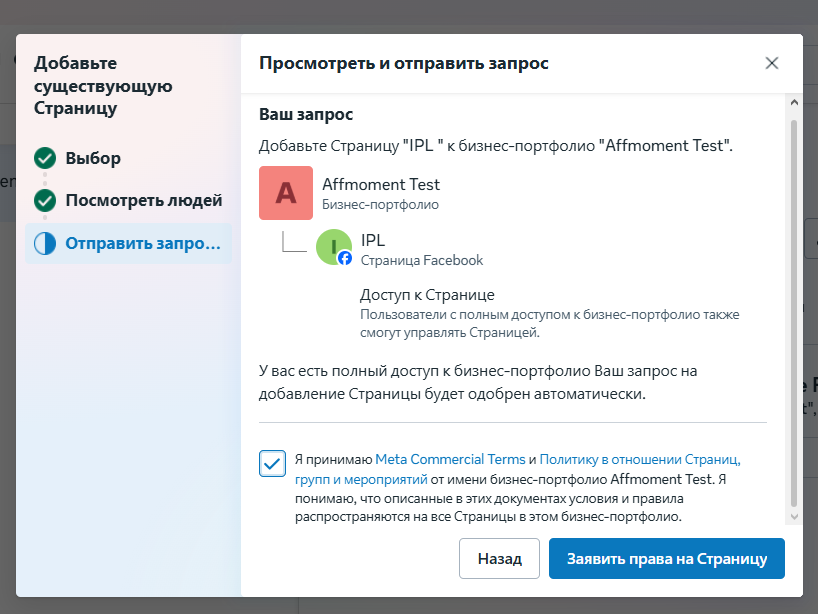Click the scrollbar up arrow in the dialog
The image size is (818, 614).
[794, 103]
